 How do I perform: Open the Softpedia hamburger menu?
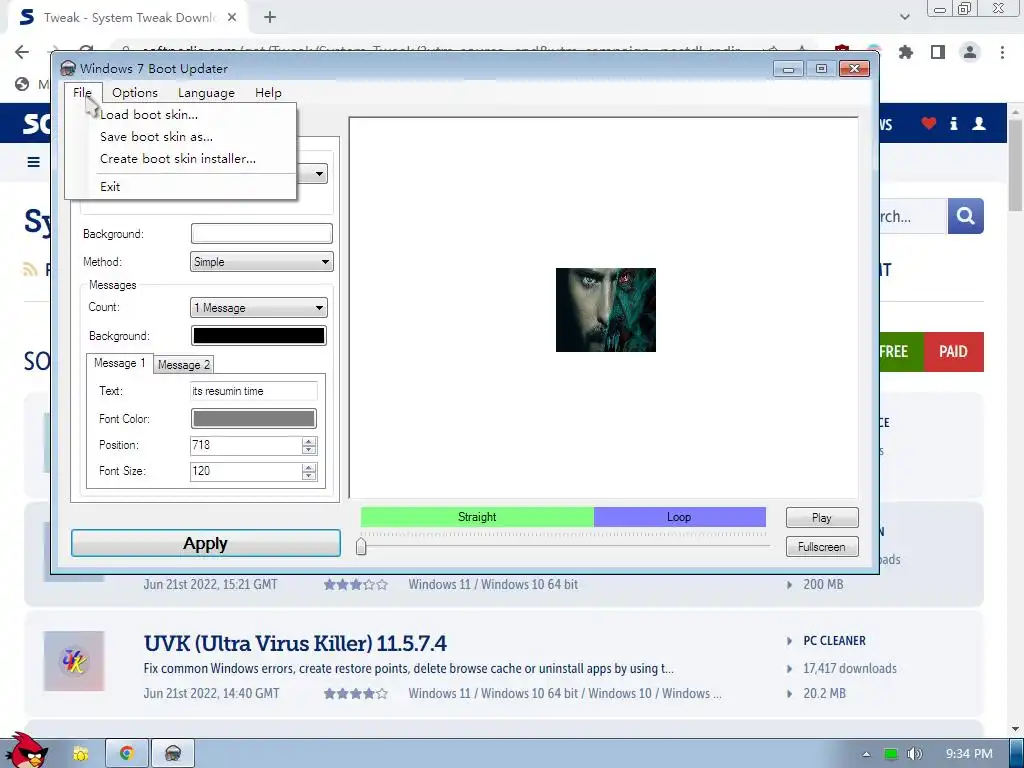click(34, 162)
